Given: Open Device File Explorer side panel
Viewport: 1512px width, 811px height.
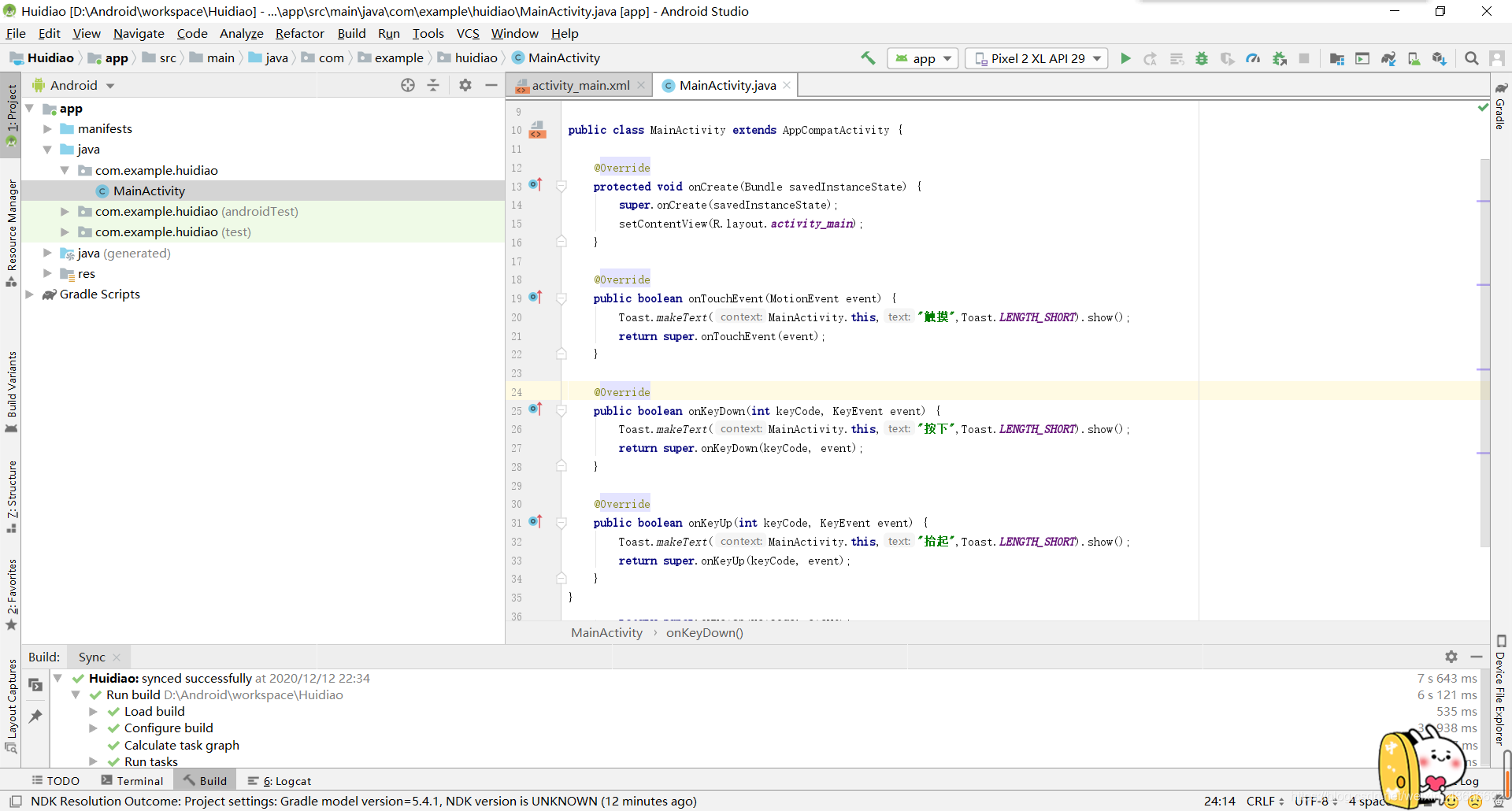Looking at the screenshot, I should 1501,690.
